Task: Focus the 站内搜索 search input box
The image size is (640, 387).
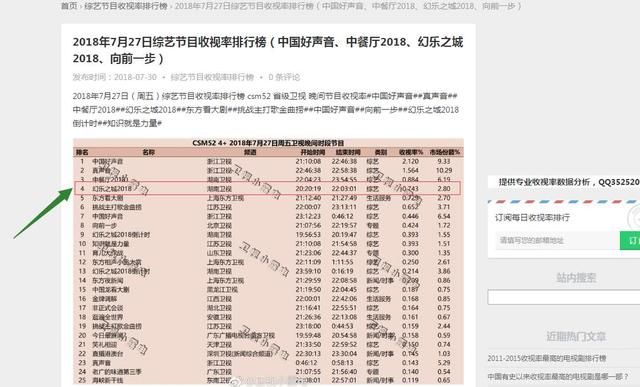Action: click(x=564, y=297)
